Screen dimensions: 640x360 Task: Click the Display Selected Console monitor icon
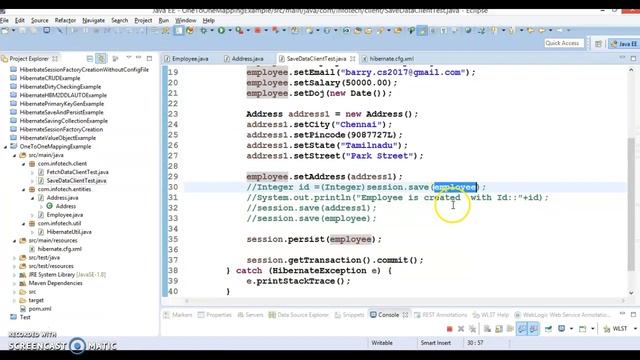point(562,329)
